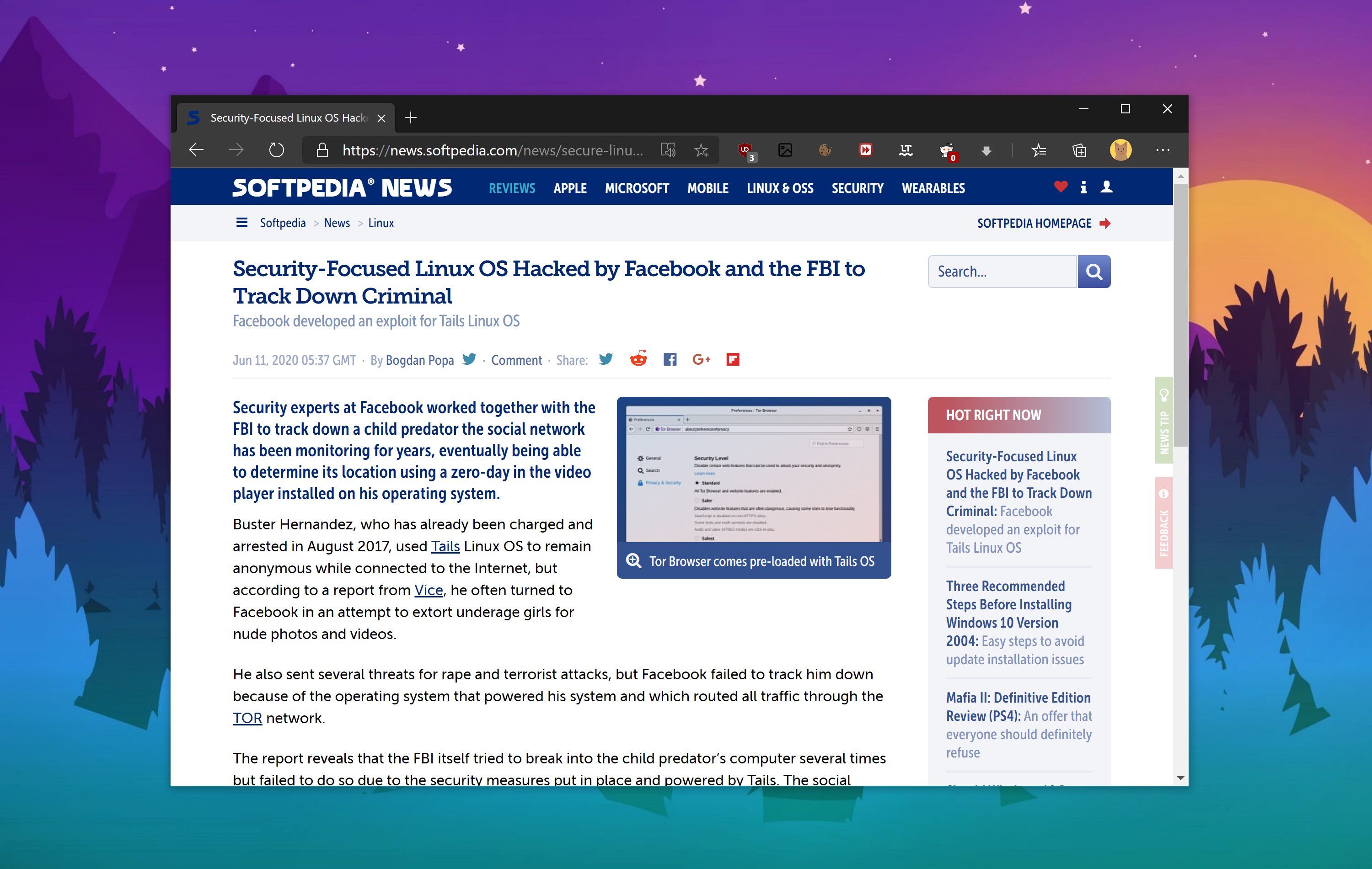
Task: Share the article on Google Plus
Action: pos(702,359)
